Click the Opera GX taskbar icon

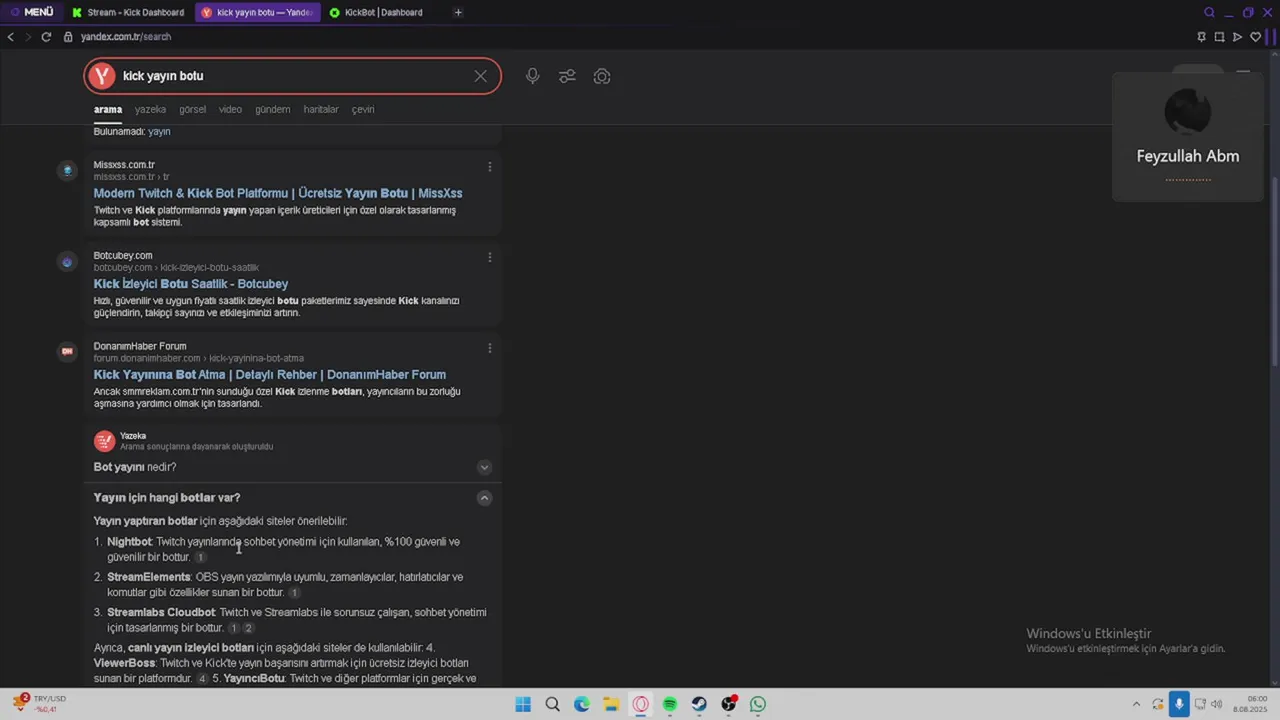(x=641, y=704)
